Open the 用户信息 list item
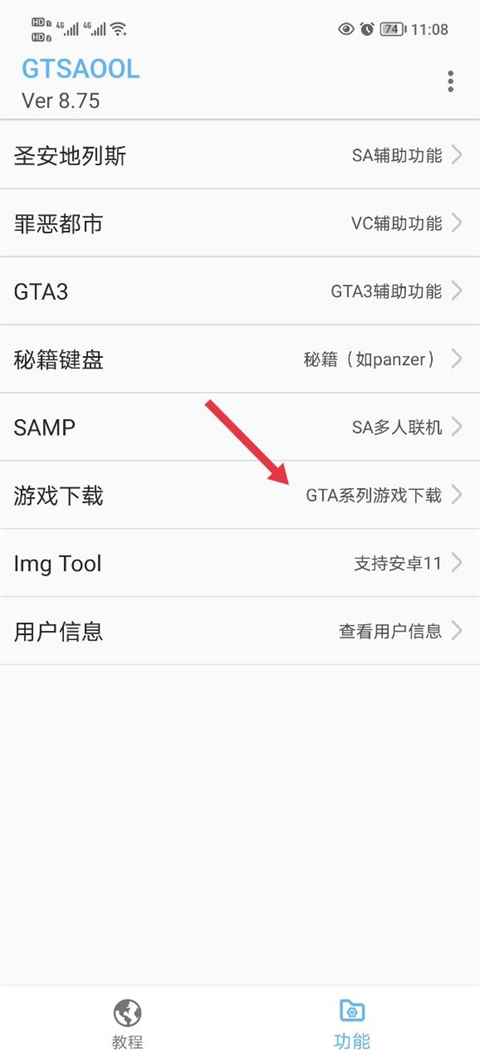480x1061 pixels. pos(240,631)
